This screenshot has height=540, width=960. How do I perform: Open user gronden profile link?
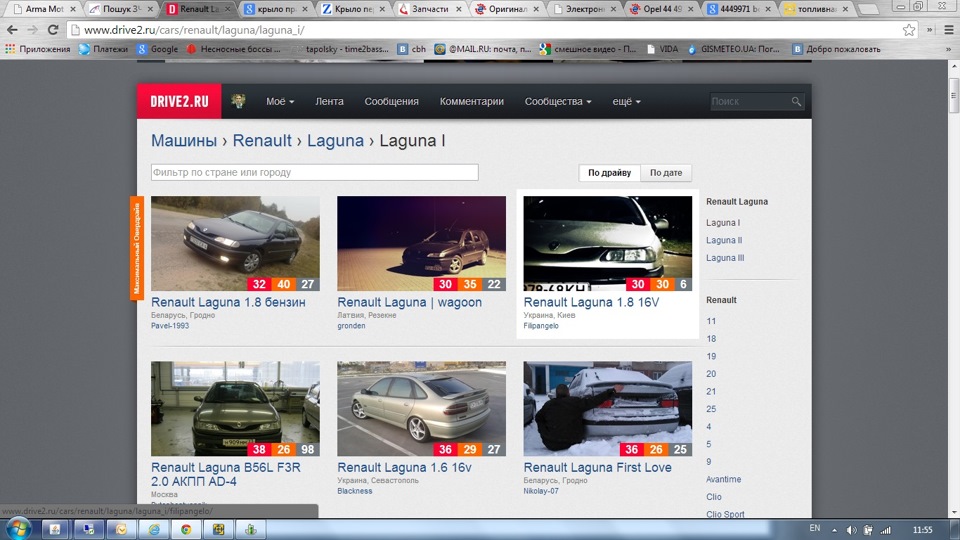click(x=351, y=326)
